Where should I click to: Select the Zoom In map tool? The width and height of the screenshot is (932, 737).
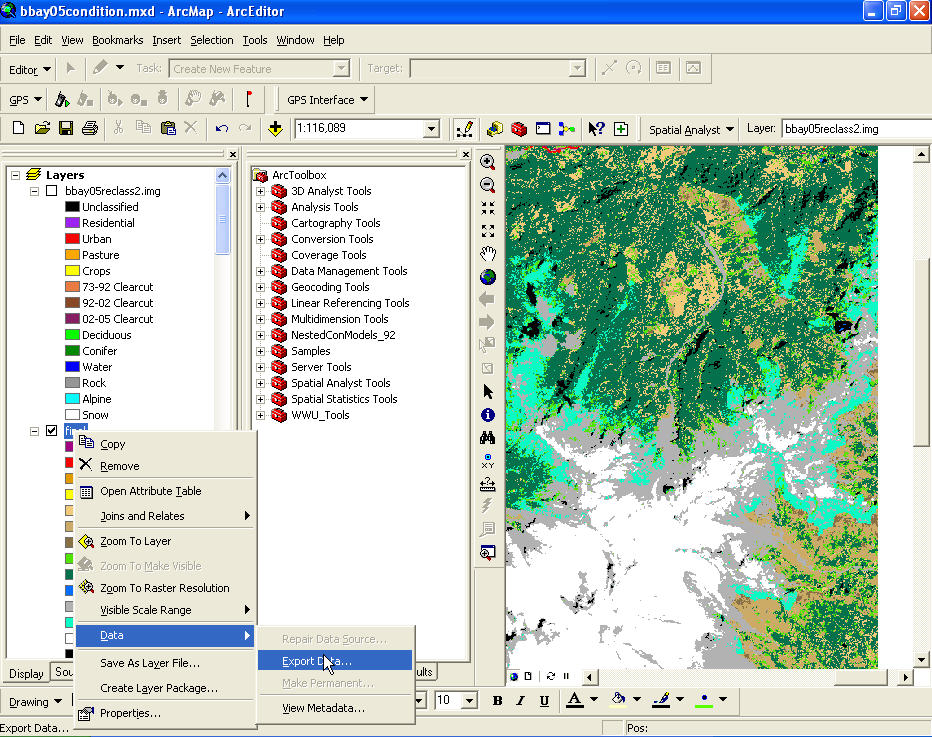[487, 162]
